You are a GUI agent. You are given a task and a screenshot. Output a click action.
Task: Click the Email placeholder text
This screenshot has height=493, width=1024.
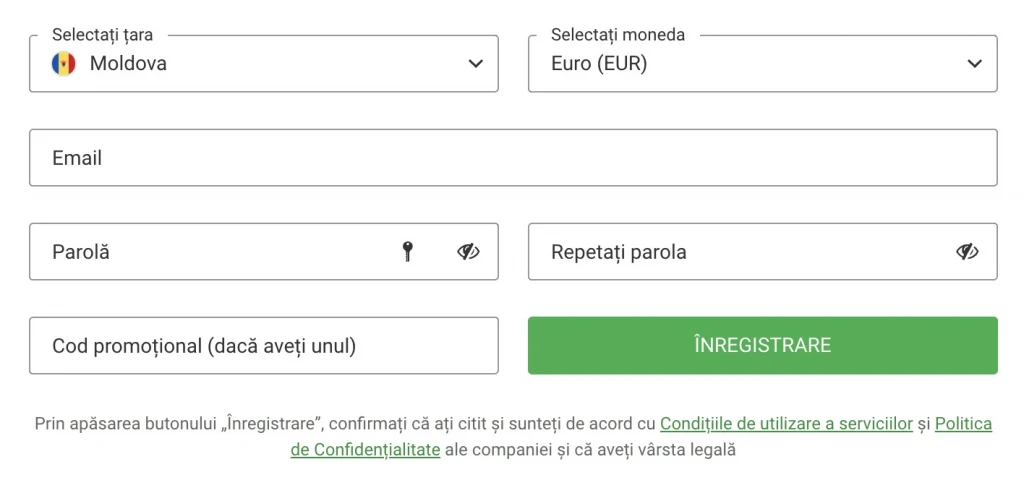77,158
